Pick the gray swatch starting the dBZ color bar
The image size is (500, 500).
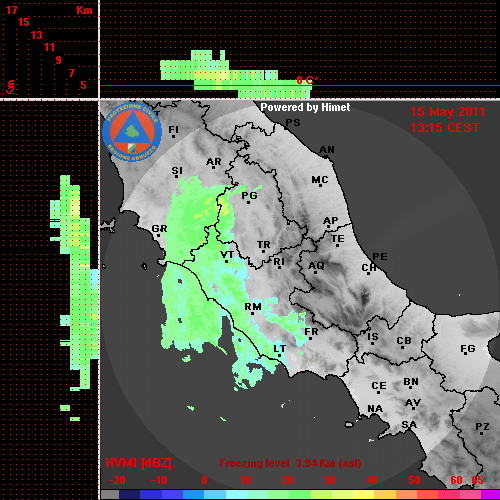click(110, 495)
